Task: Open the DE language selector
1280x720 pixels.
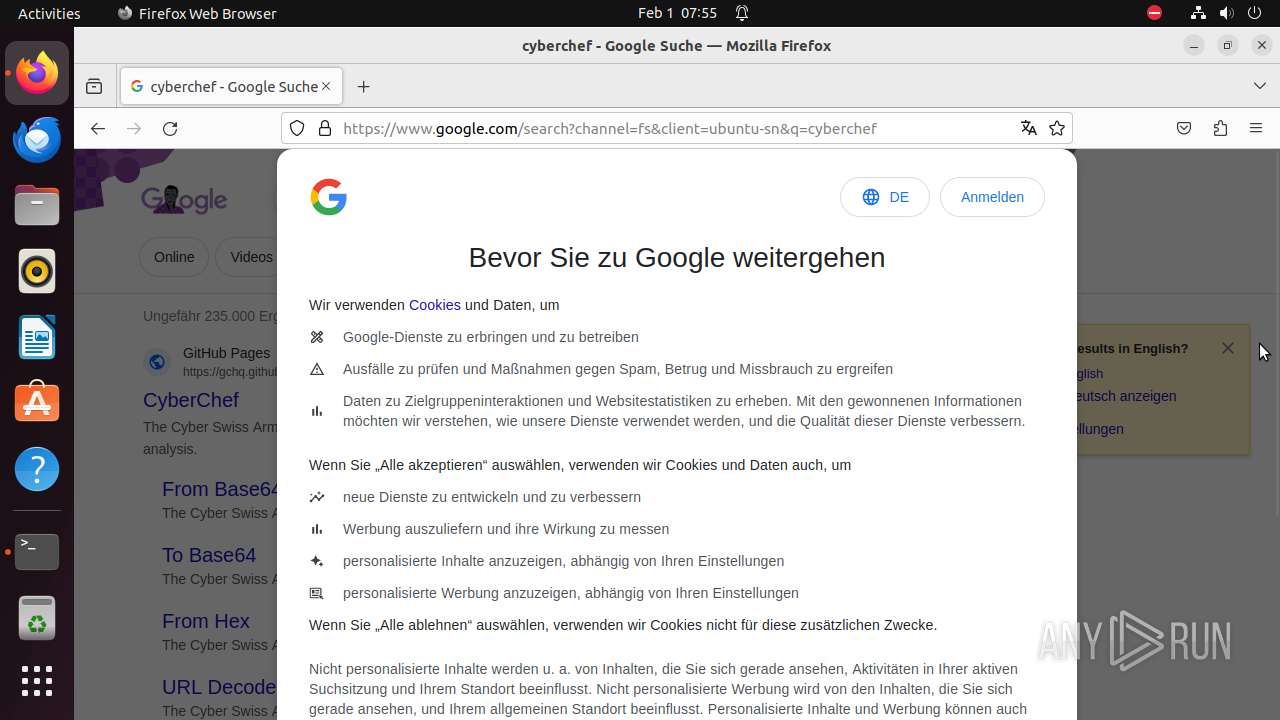Action: (885, 197)
